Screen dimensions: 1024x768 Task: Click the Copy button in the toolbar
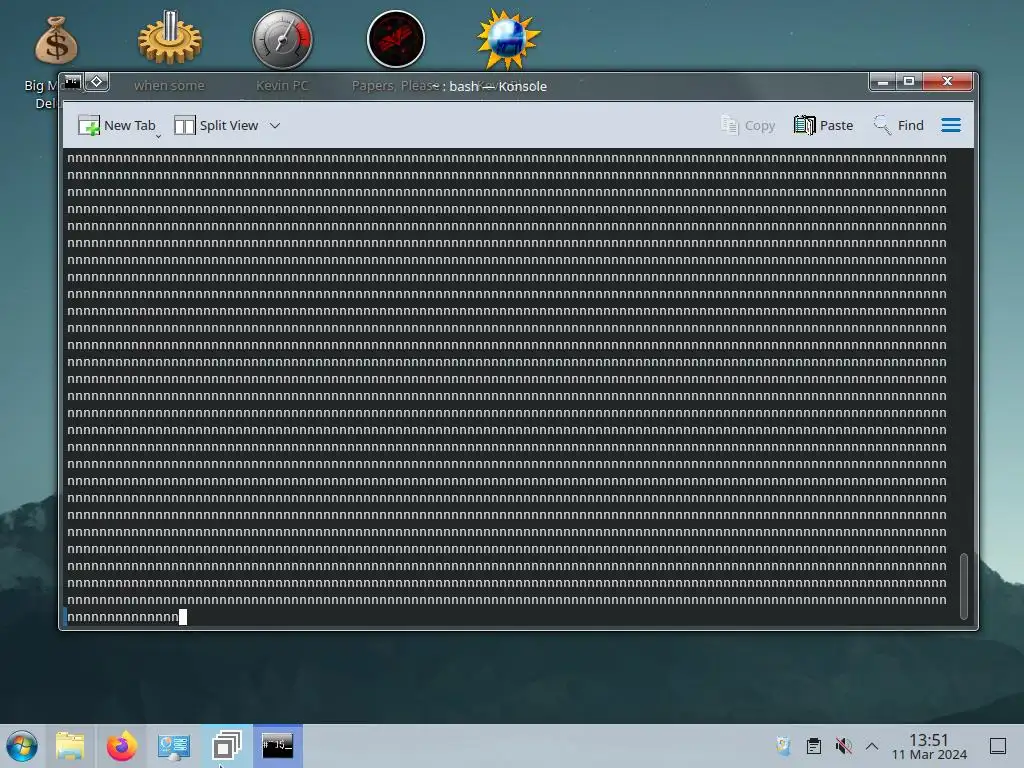(x=748, y=125)
